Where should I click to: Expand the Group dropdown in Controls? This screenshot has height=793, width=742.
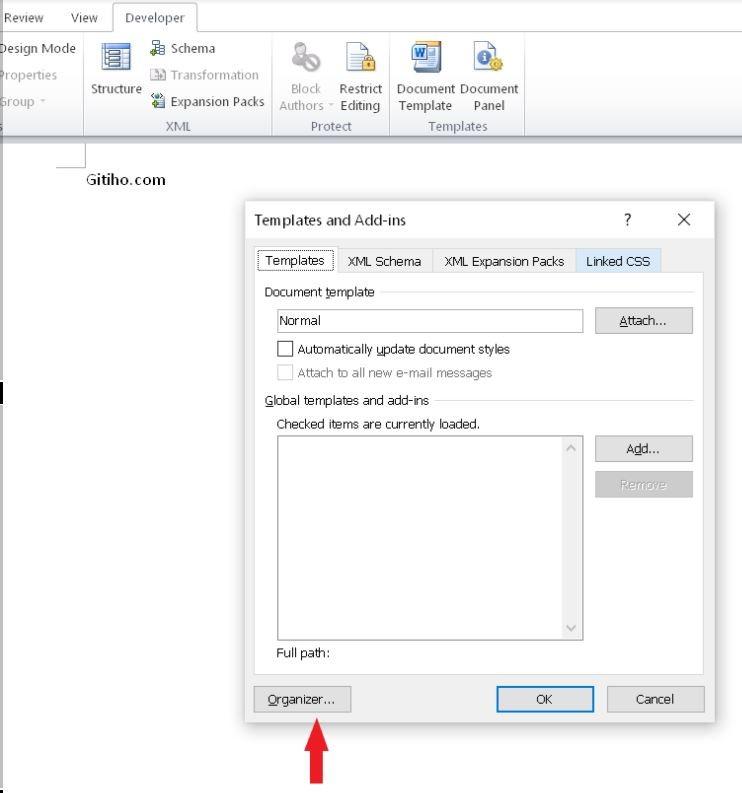[x=42, y=101]
